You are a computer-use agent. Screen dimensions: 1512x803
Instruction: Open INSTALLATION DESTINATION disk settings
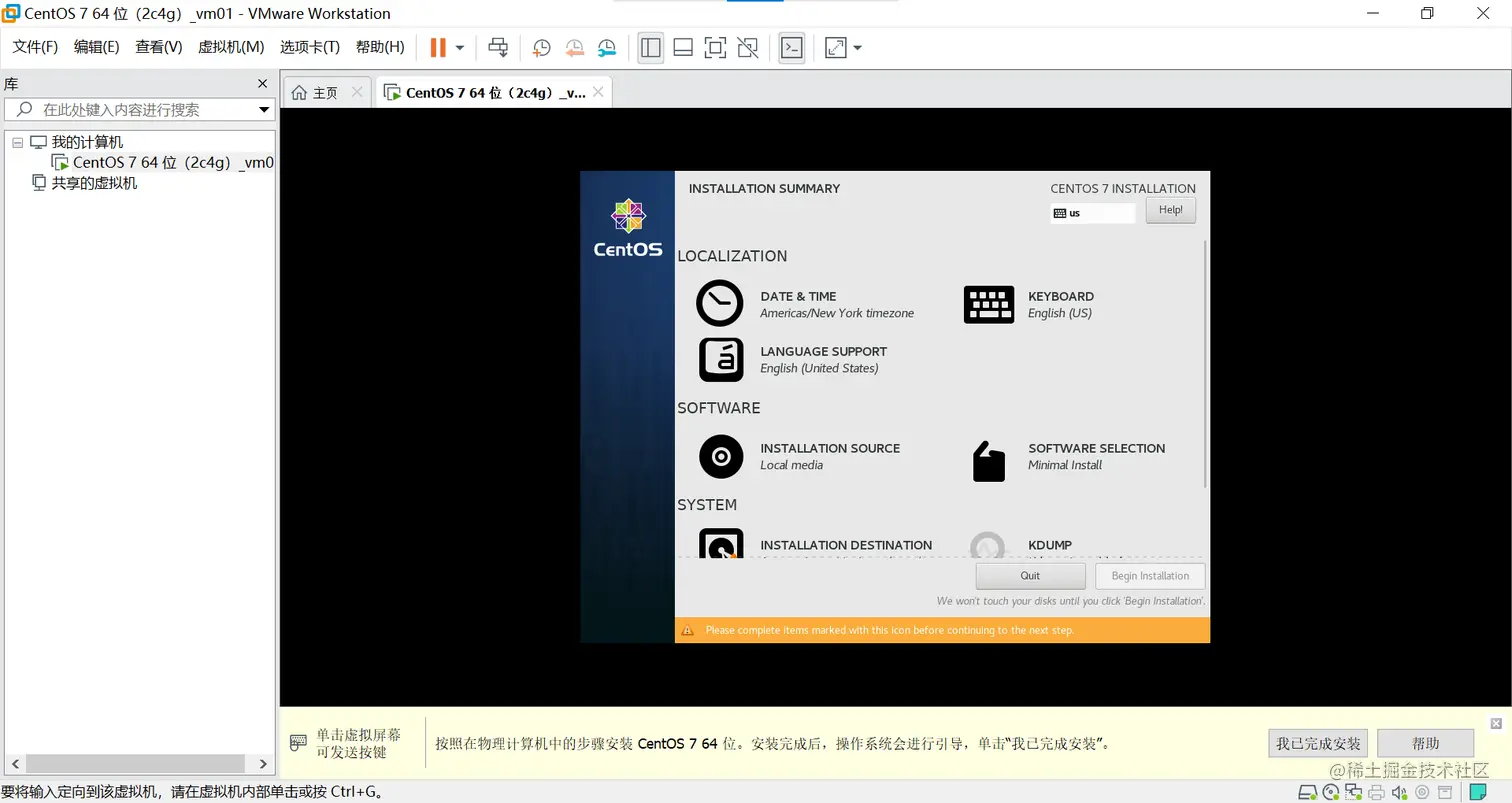tap(815, 545)
